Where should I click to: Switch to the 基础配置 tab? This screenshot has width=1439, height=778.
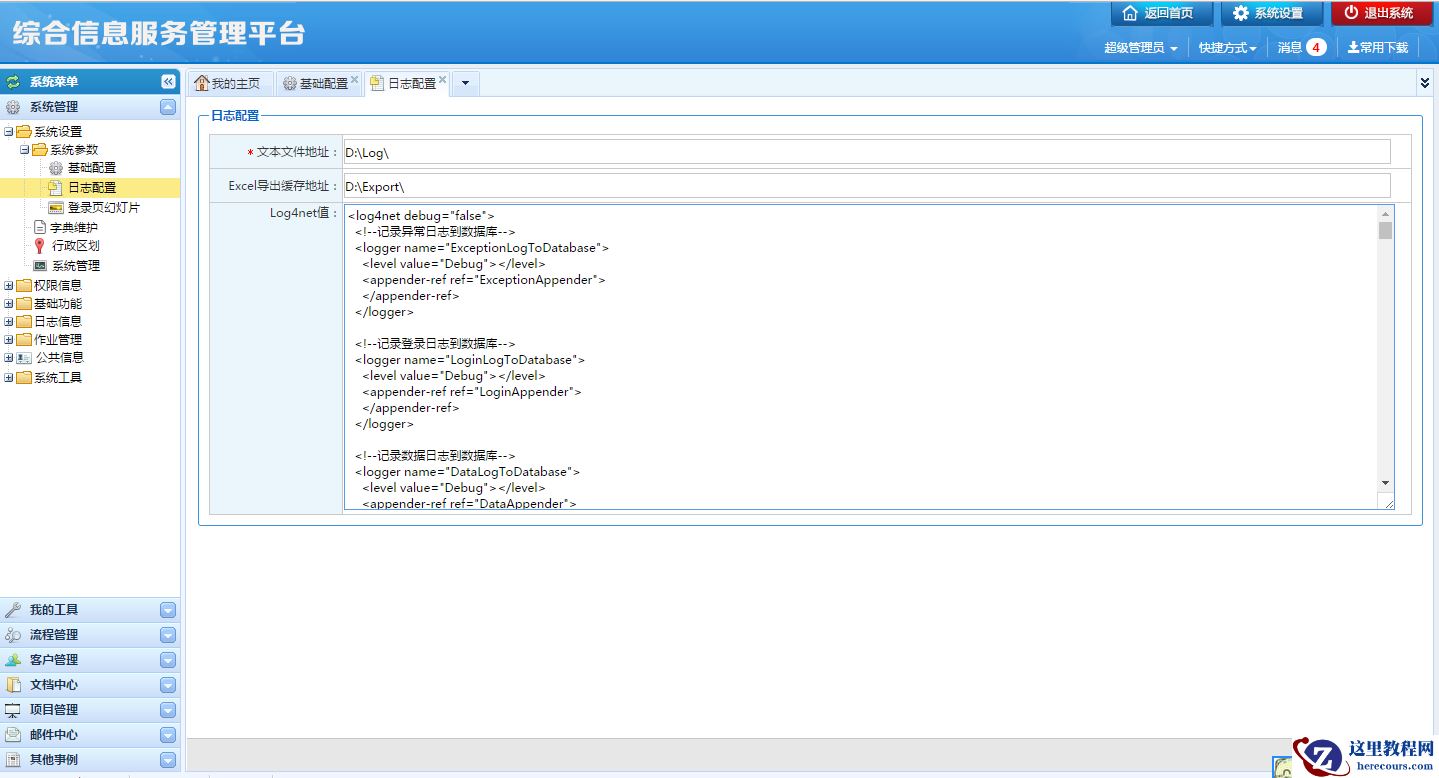pos(319,84)
